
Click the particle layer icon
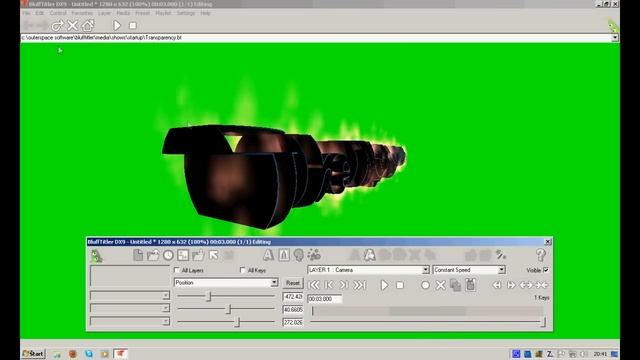click(314, 255)
